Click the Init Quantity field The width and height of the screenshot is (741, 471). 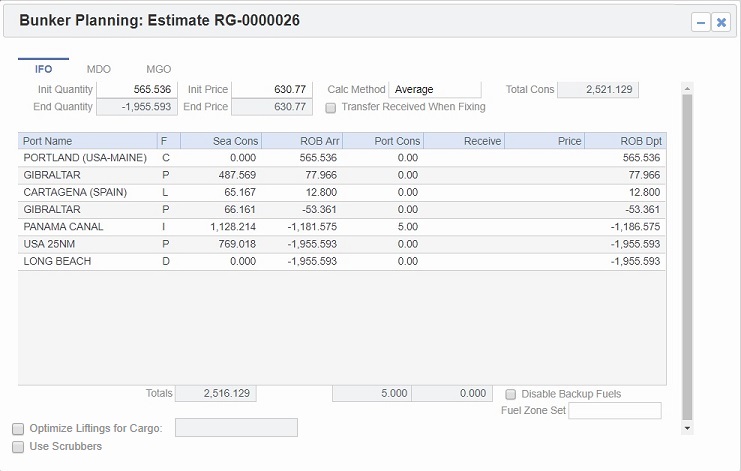click(136, 90)
